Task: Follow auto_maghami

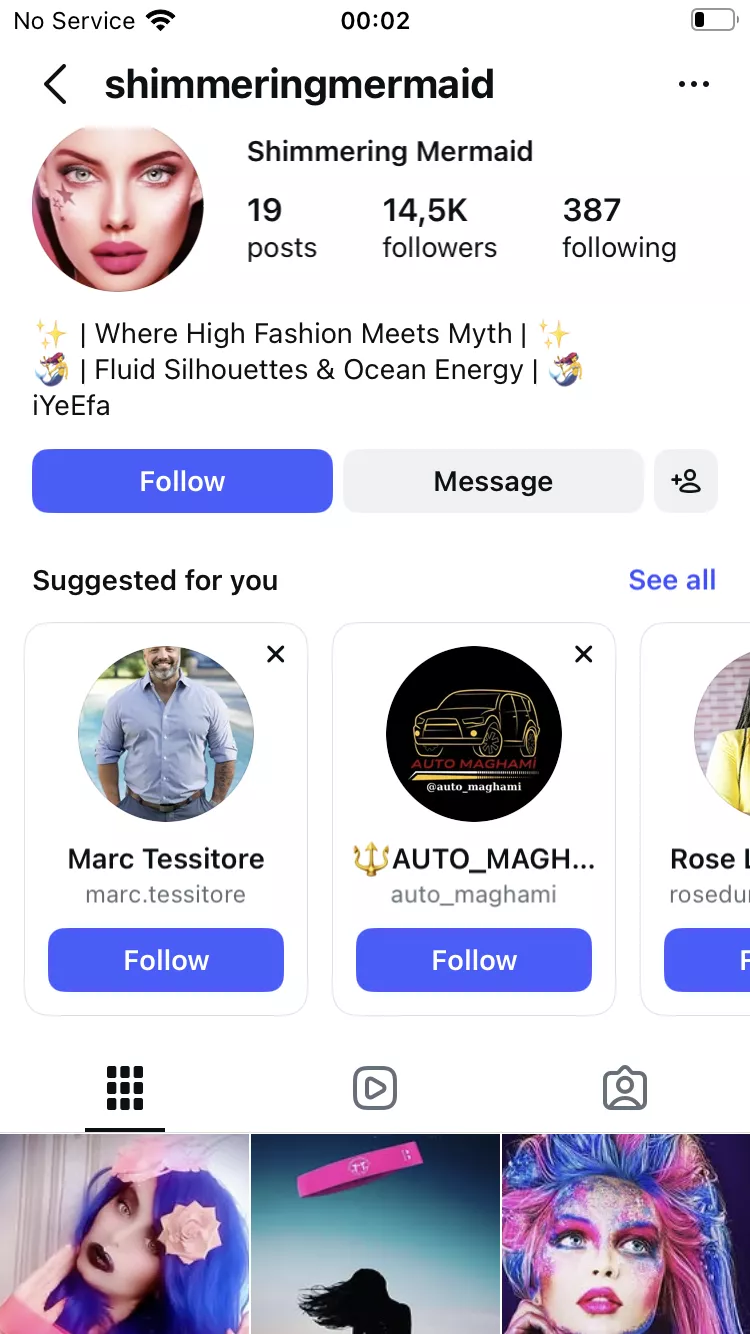Action: [474, 960]
